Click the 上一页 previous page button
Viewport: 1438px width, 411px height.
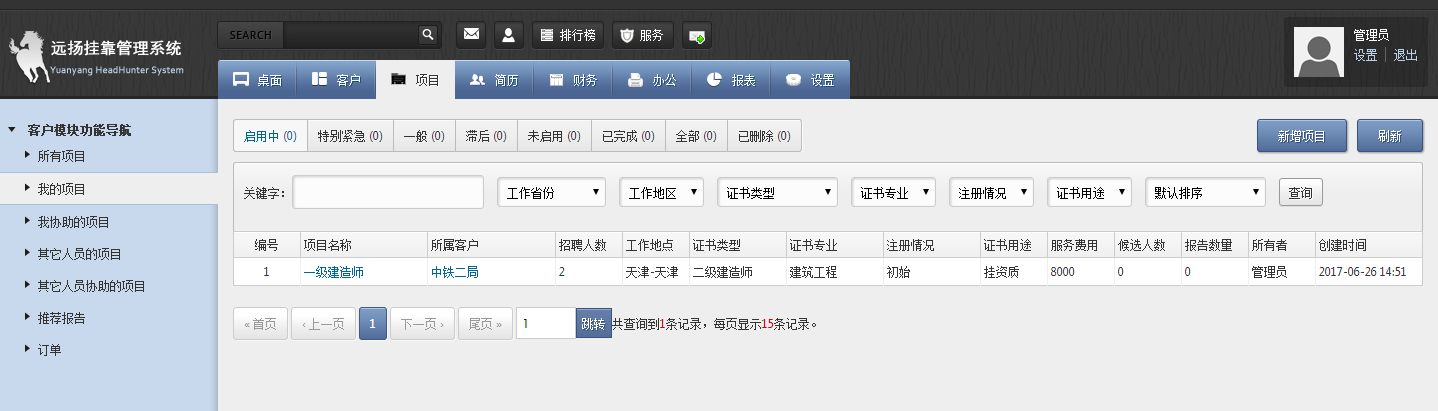point(323,324)
